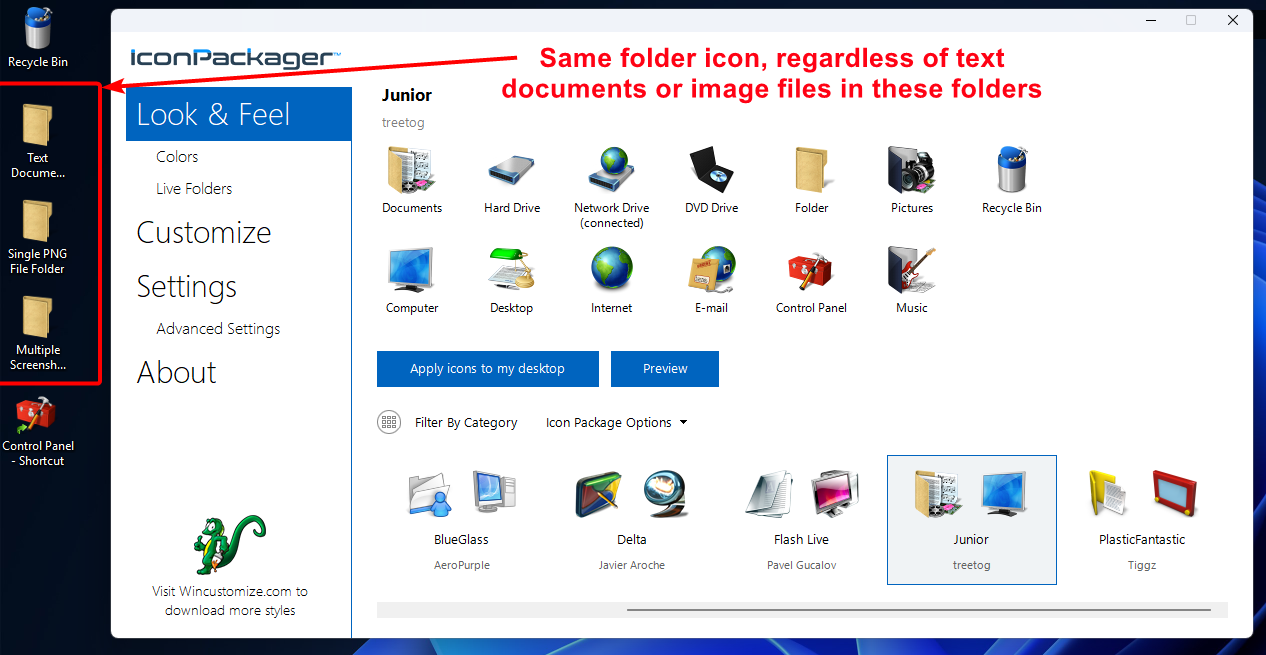Open the Live Folders submenu item
This screenshot has width=1266, height=655.
[194, 188]
